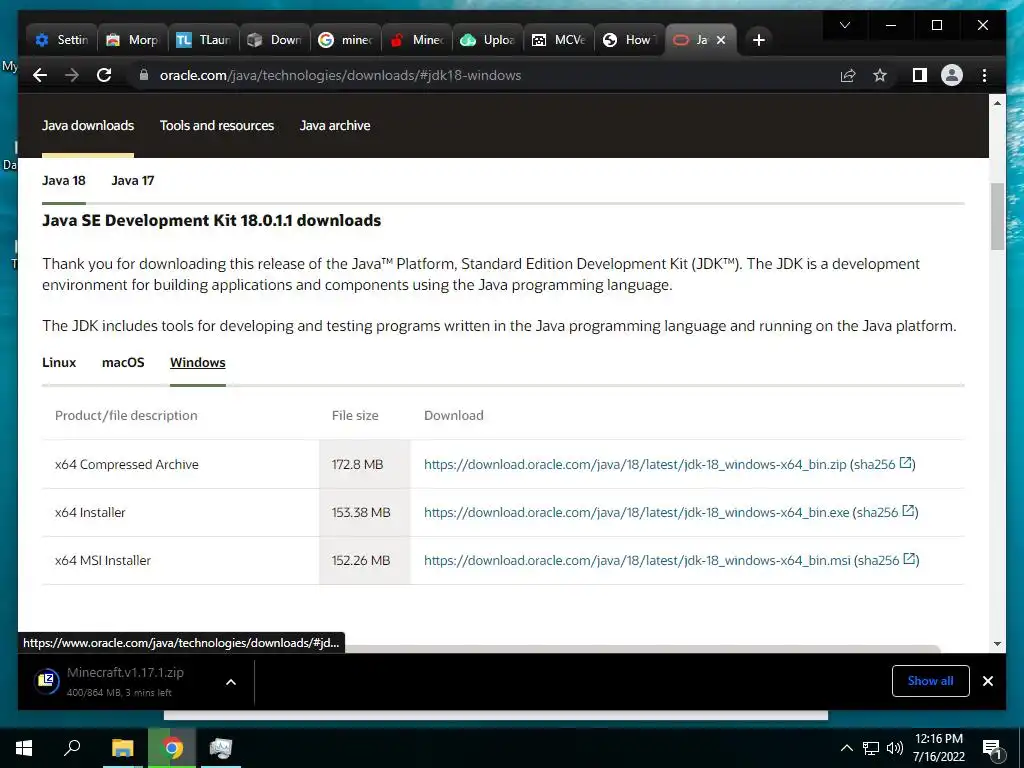Share this page icon in address bar
Screen dimensions: 1024x768
[848, 76]
